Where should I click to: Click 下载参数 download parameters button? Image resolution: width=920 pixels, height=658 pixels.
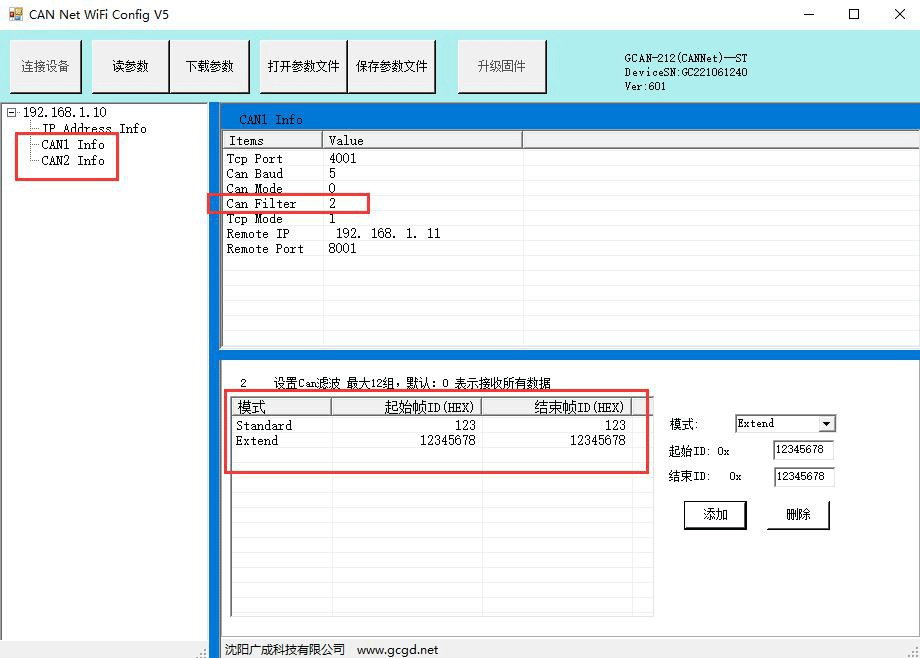tap(209, 67)
